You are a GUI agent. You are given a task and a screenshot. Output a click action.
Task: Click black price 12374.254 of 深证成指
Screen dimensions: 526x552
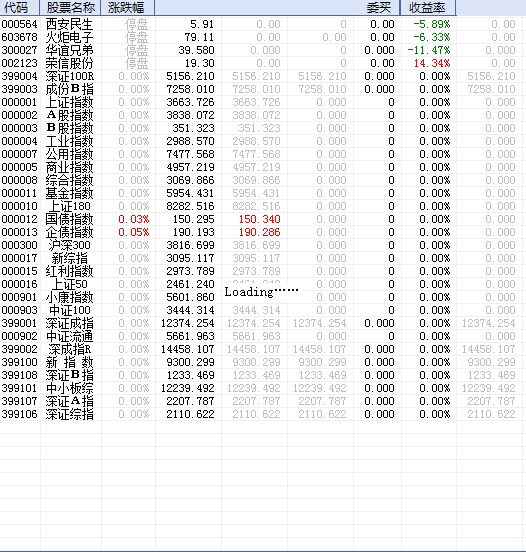click(x=188, y=324)
